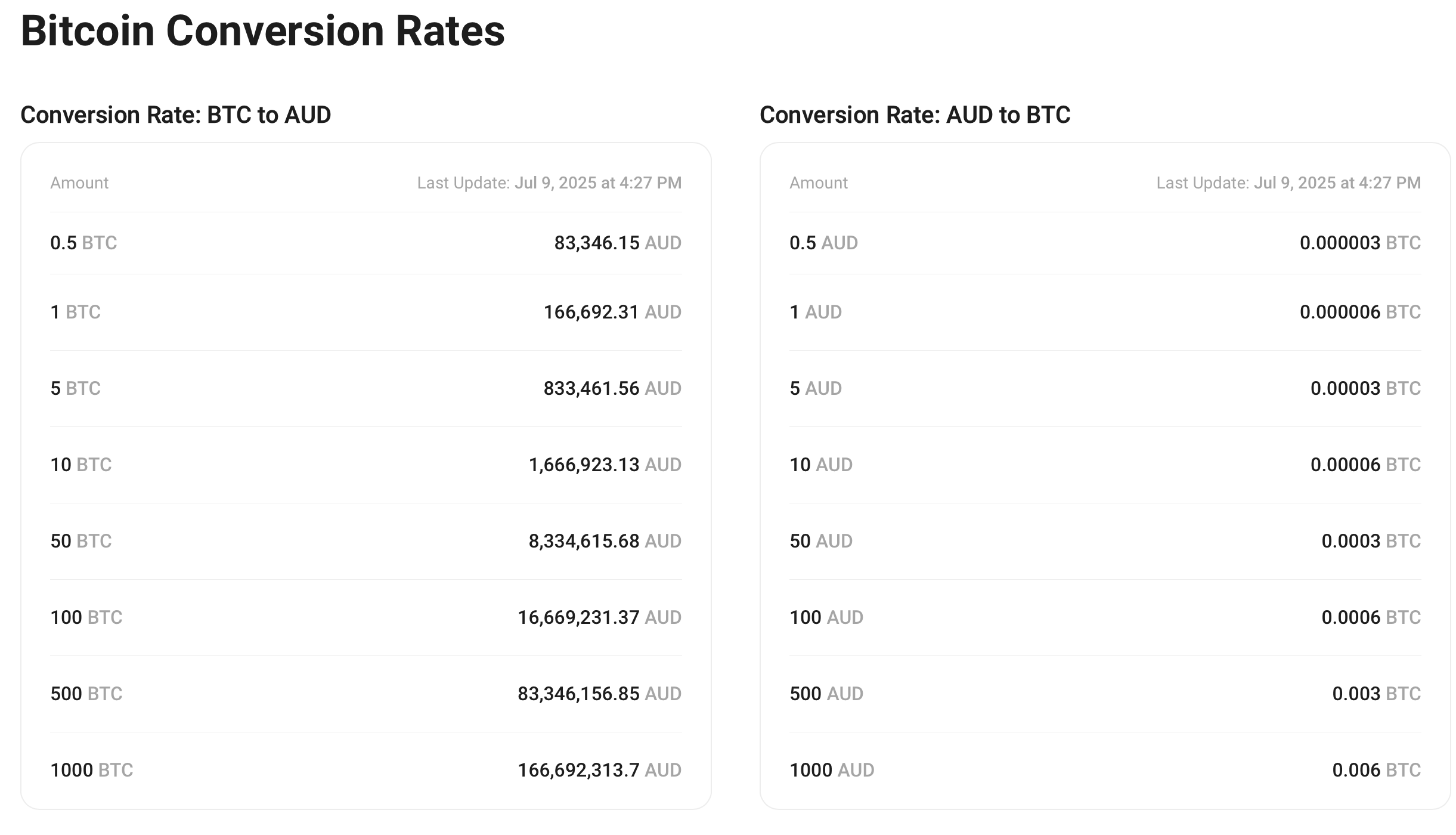Select the 1000 AUD row label
This screenshot has height=835, width=1456.
pyautogui.click(x=831, y=770)
